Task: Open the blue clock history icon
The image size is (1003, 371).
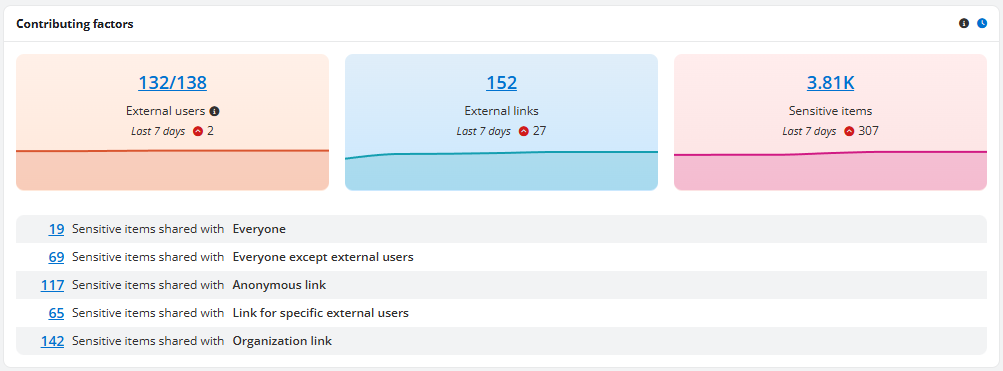Action: coord(983,23)
